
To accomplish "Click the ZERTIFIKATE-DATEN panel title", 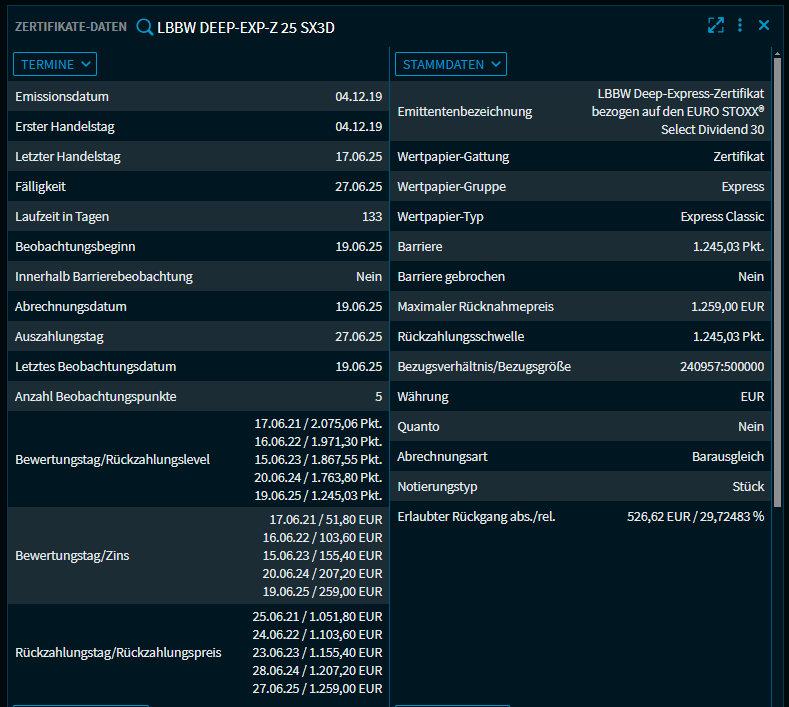I will [x=71, y=27].
